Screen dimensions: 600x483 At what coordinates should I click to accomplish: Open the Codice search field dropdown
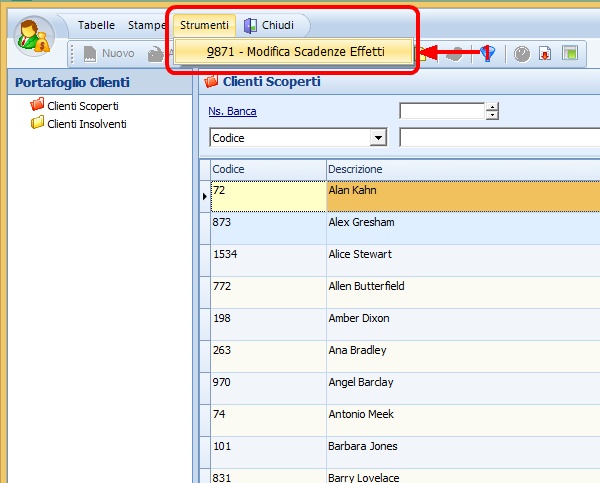[x=378, y=138]
